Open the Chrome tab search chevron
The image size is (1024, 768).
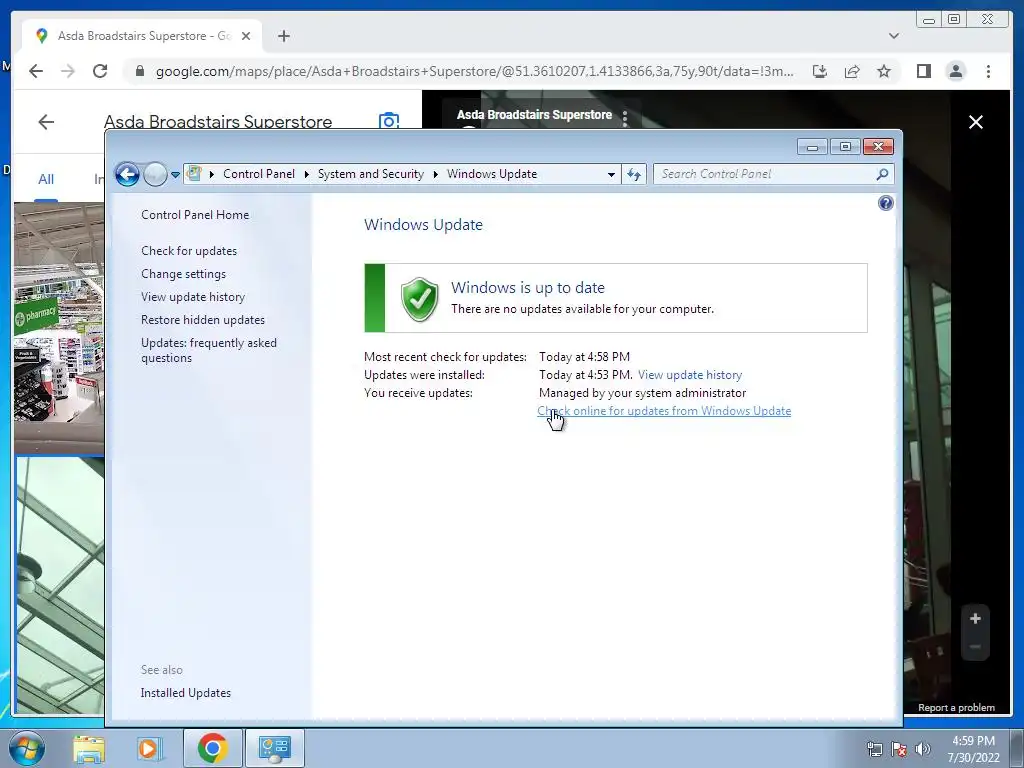pos(894,36)
